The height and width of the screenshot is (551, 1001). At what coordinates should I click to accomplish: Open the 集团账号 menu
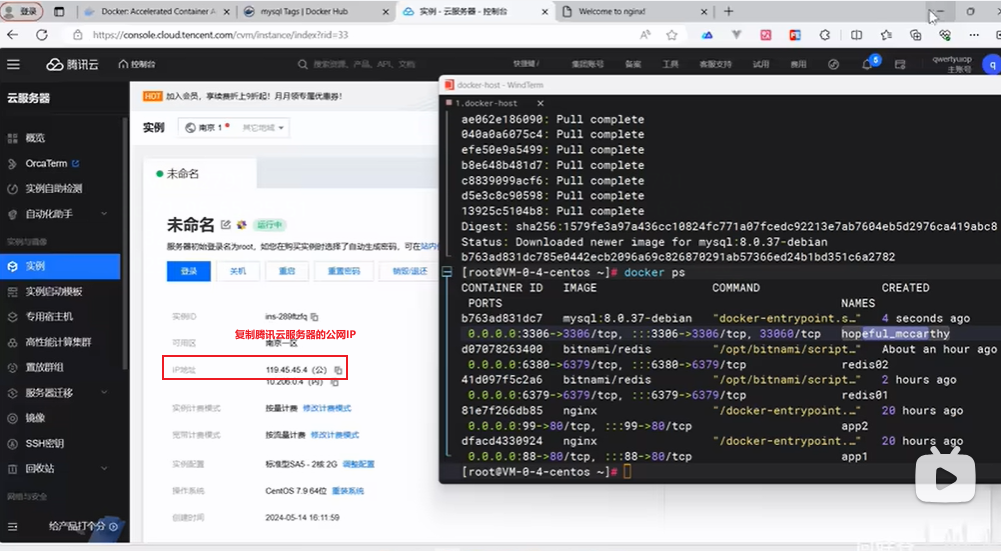587,64
